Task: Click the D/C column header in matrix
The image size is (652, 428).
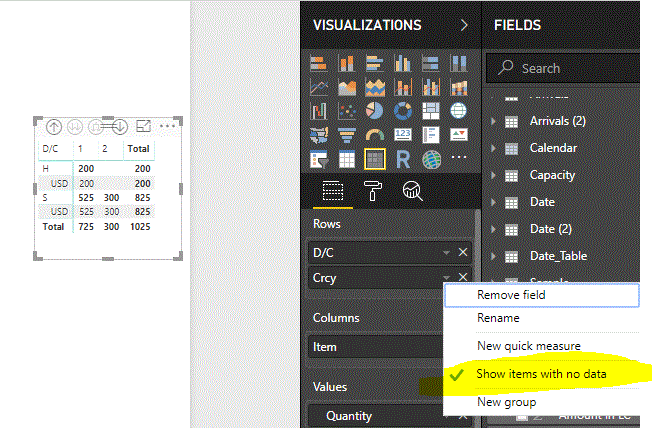Action: coord(50,149)
